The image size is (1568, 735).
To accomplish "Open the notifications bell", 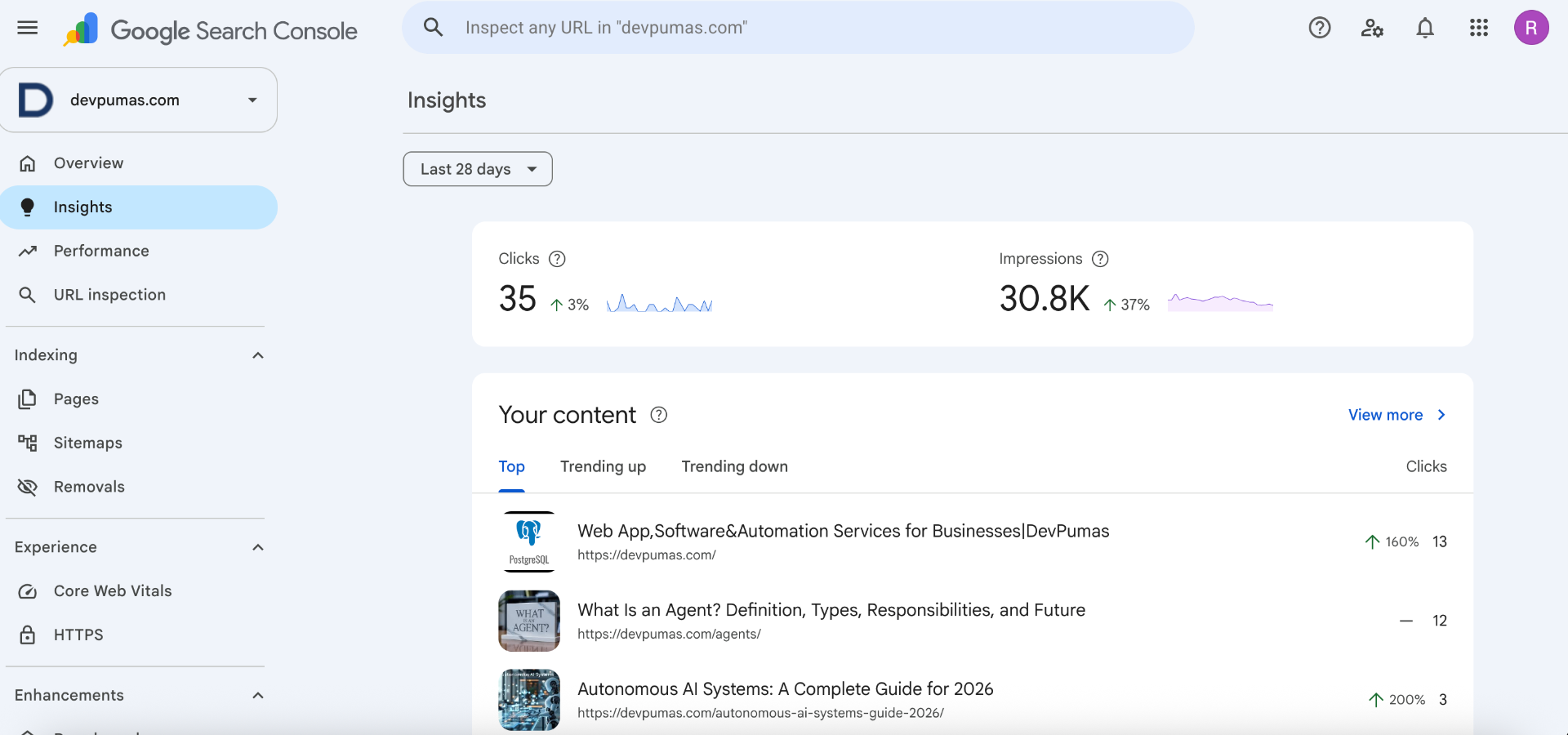I will pyautogui.click(x=1425, y=28).
